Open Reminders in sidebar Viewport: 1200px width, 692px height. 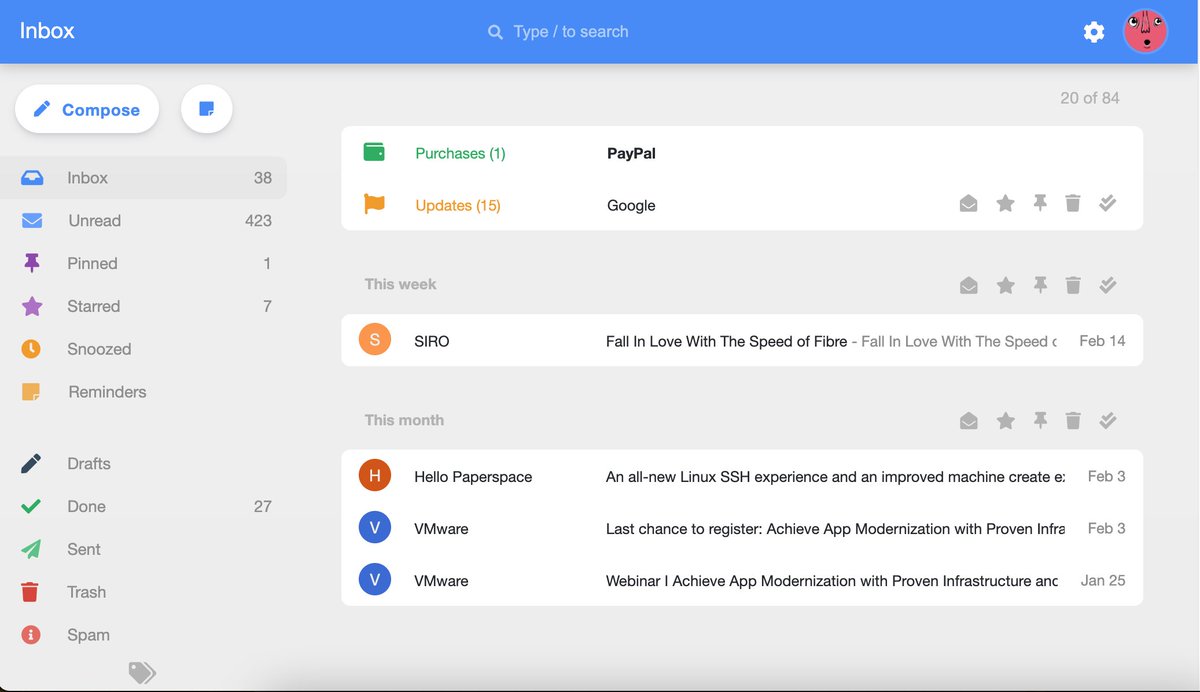point(144,392)
